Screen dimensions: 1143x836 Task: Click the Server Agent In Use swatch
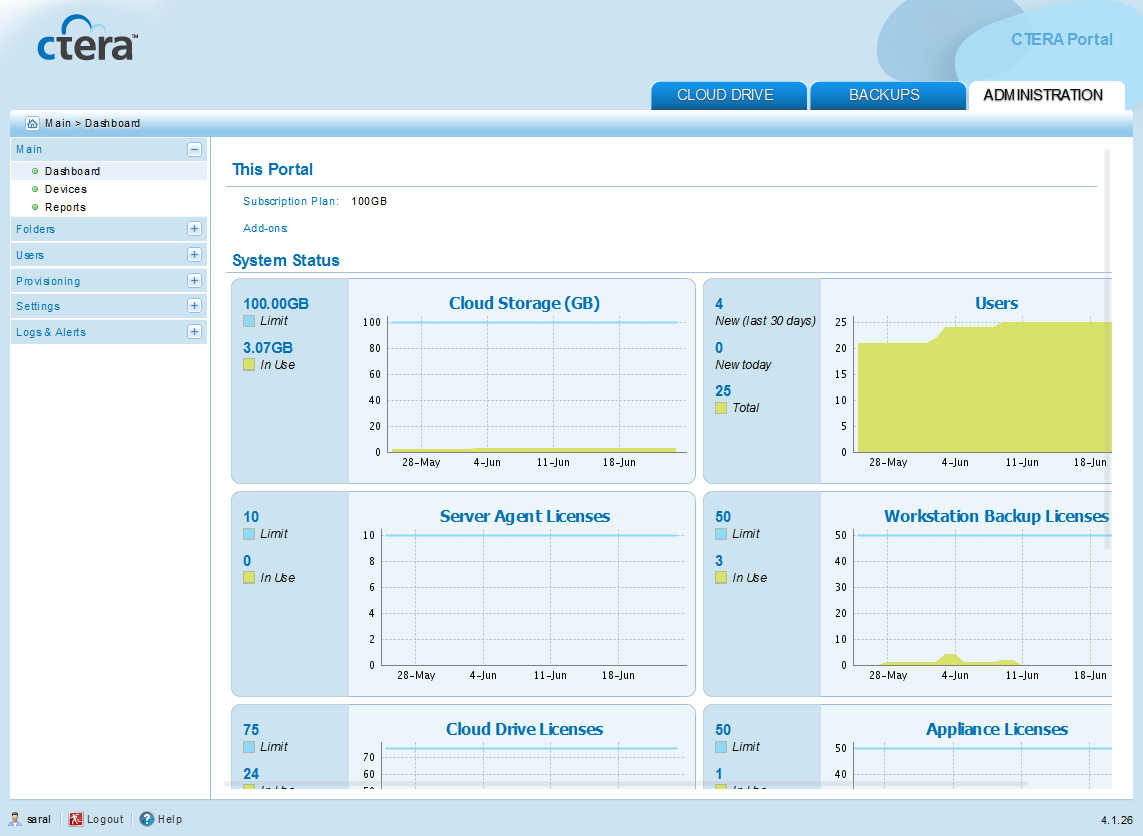(x=249, y=577)
